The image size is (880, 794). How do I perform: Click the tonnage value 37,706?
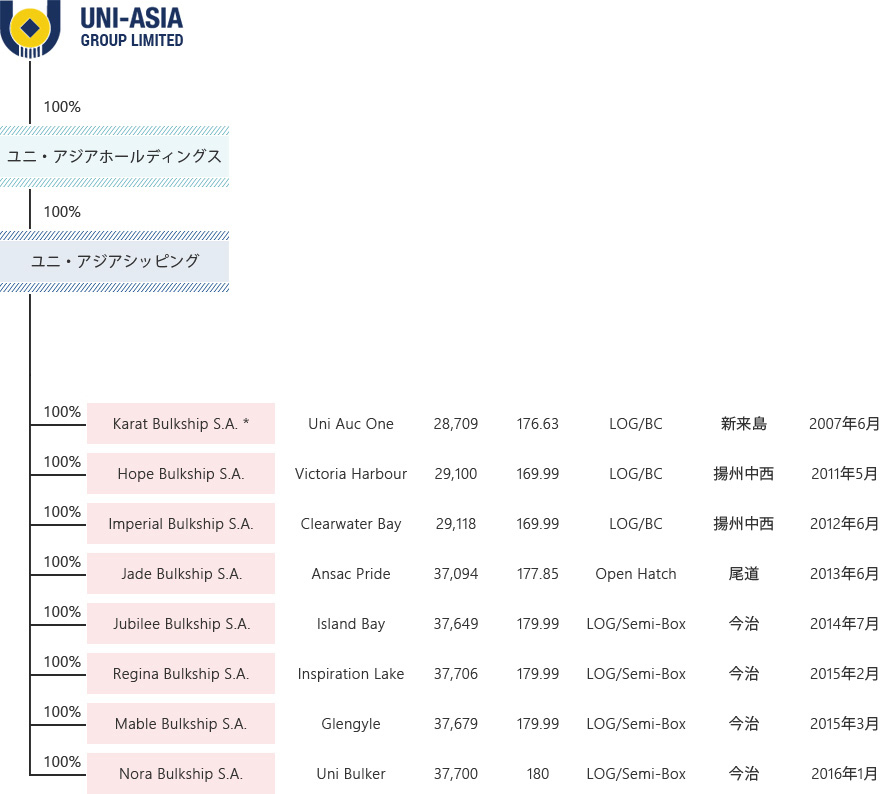456,673
